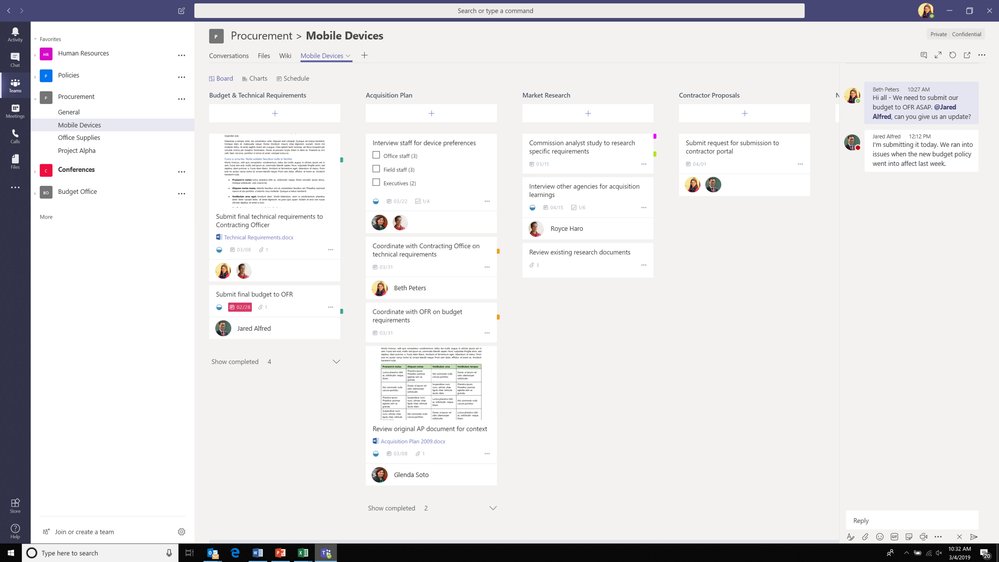Send the reply message
The image size is (999, 562).
tap(974, 537)
